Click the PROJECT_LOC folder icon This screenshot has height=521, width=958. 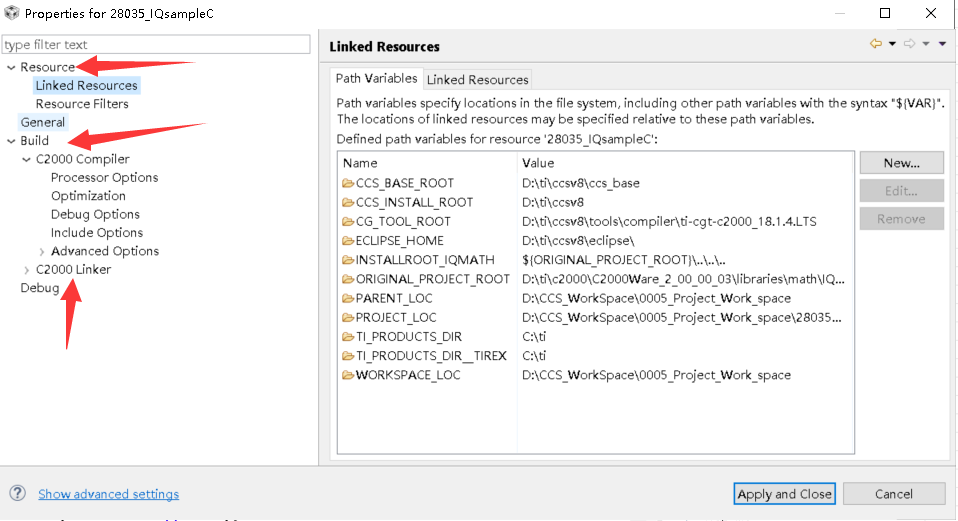point(348,318)
